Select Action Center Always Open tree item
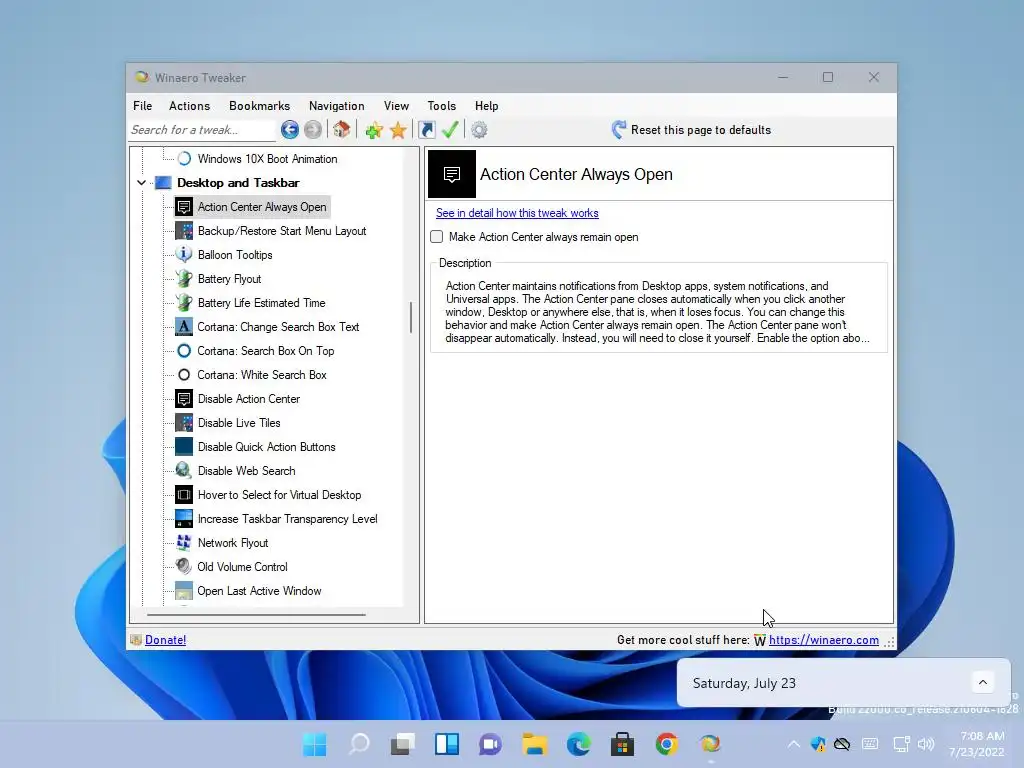 (x=262, y=207)
